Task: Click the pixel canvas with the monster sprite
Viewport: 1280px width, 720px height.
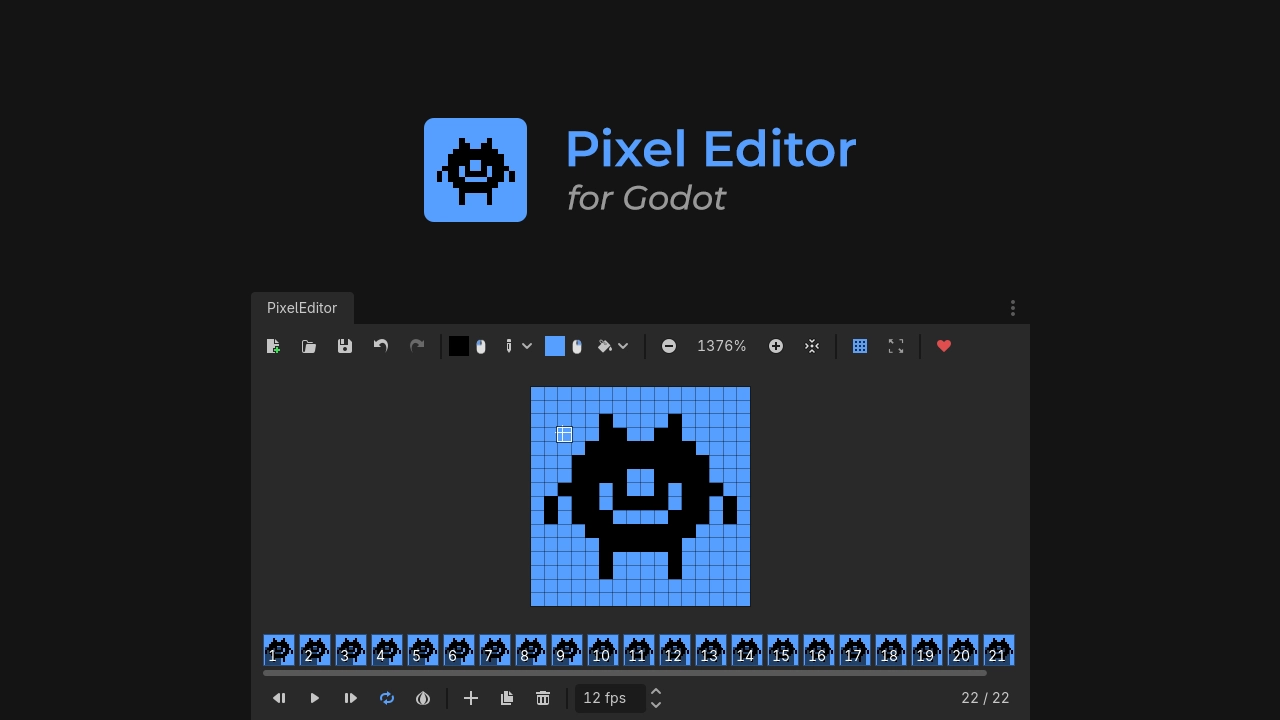Action: [x=640, y=496]
